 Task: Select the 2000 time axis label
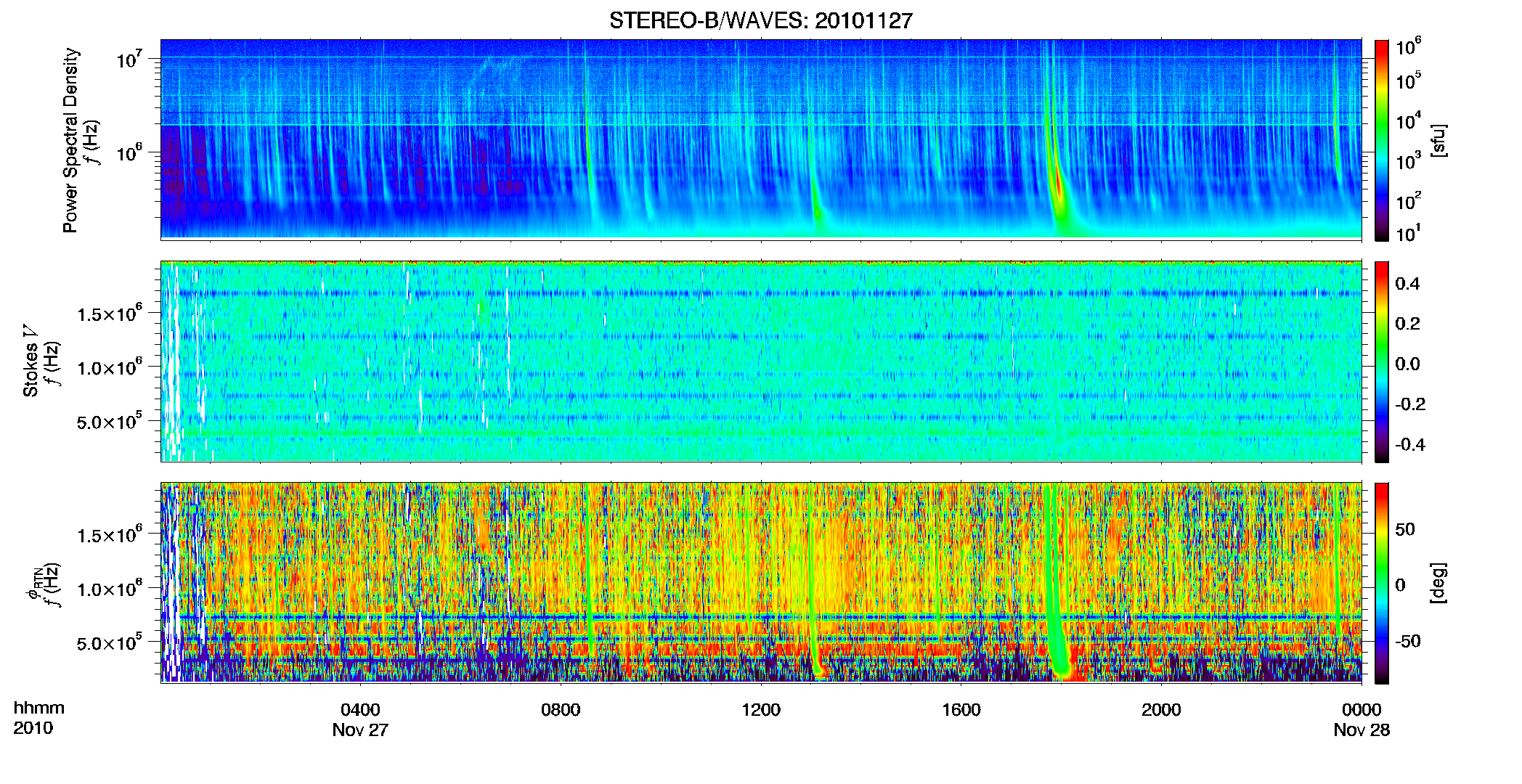tap(1161, 710)
